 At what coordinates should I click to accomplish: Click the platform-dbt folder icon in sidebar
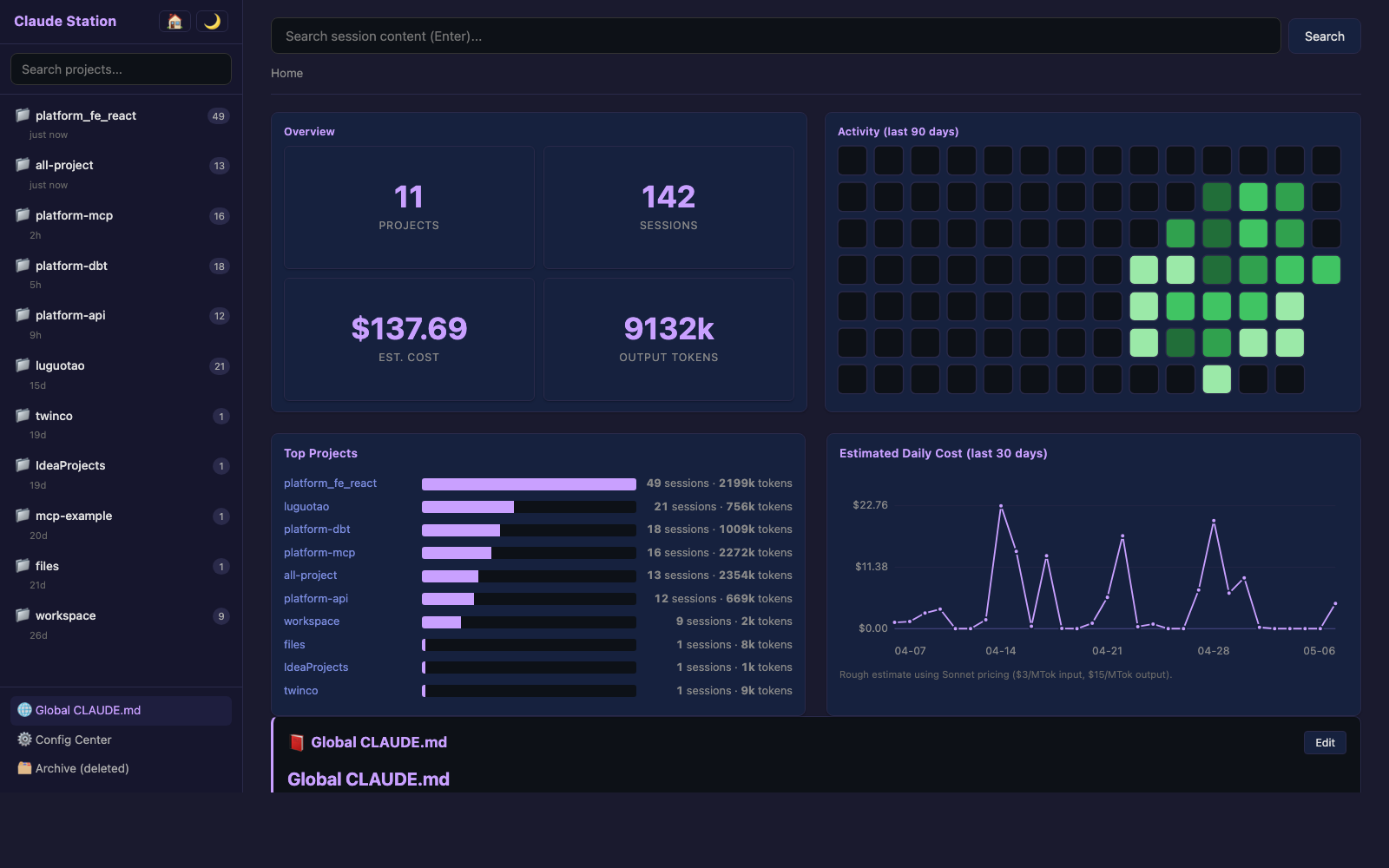click(x=23, y=265)
